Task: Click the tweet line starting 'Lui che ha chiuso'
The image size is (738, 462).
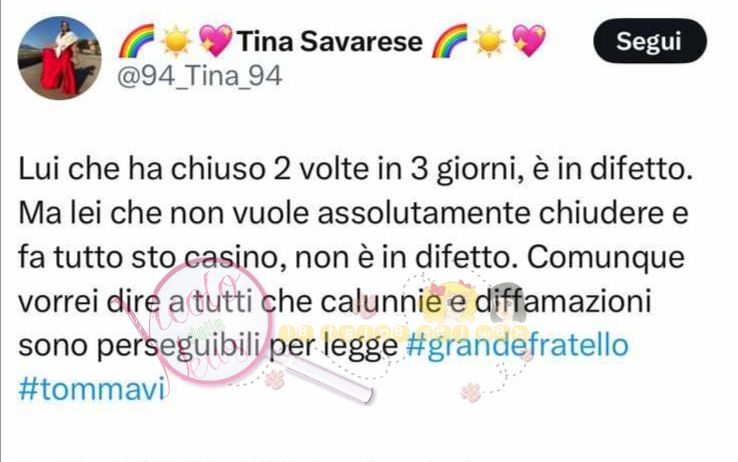Action: (x=356, y=169)
